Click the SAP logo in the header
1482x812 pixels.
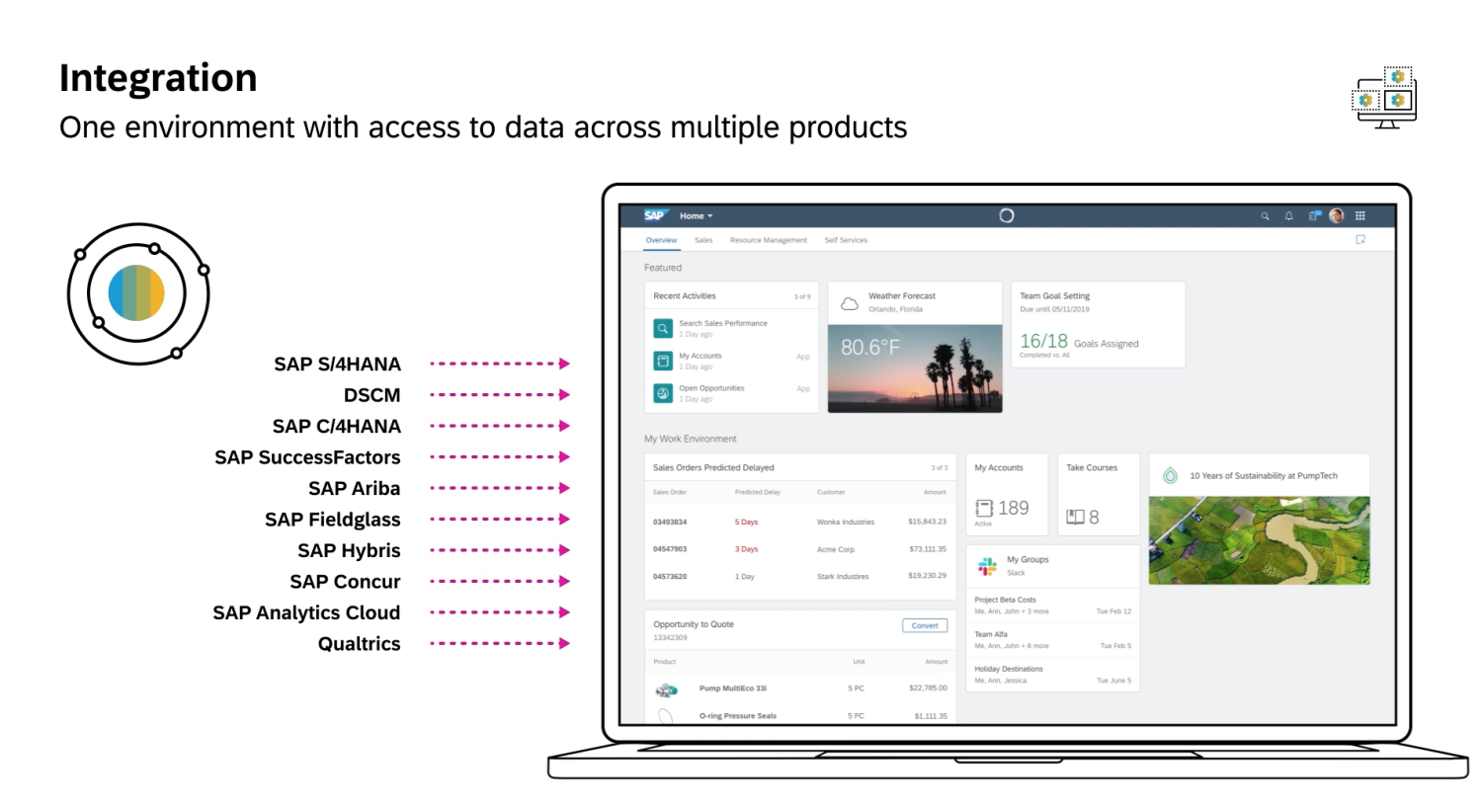click(x=656, y=215)
